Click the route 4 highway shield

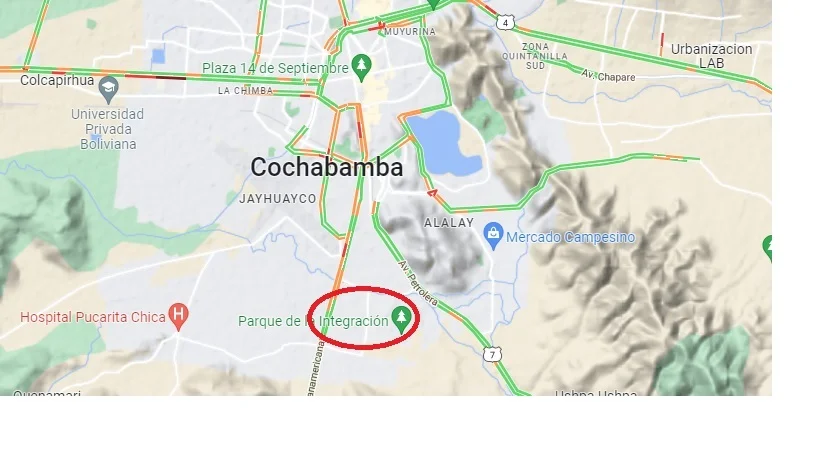[505, 23]
